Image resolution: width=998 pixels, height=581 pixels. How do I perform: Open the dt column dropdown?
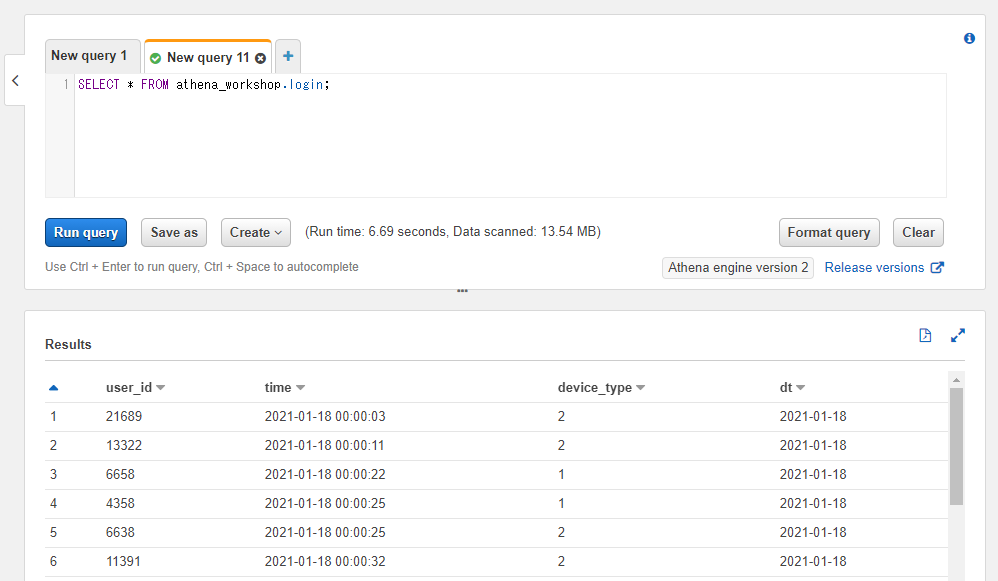803,387
